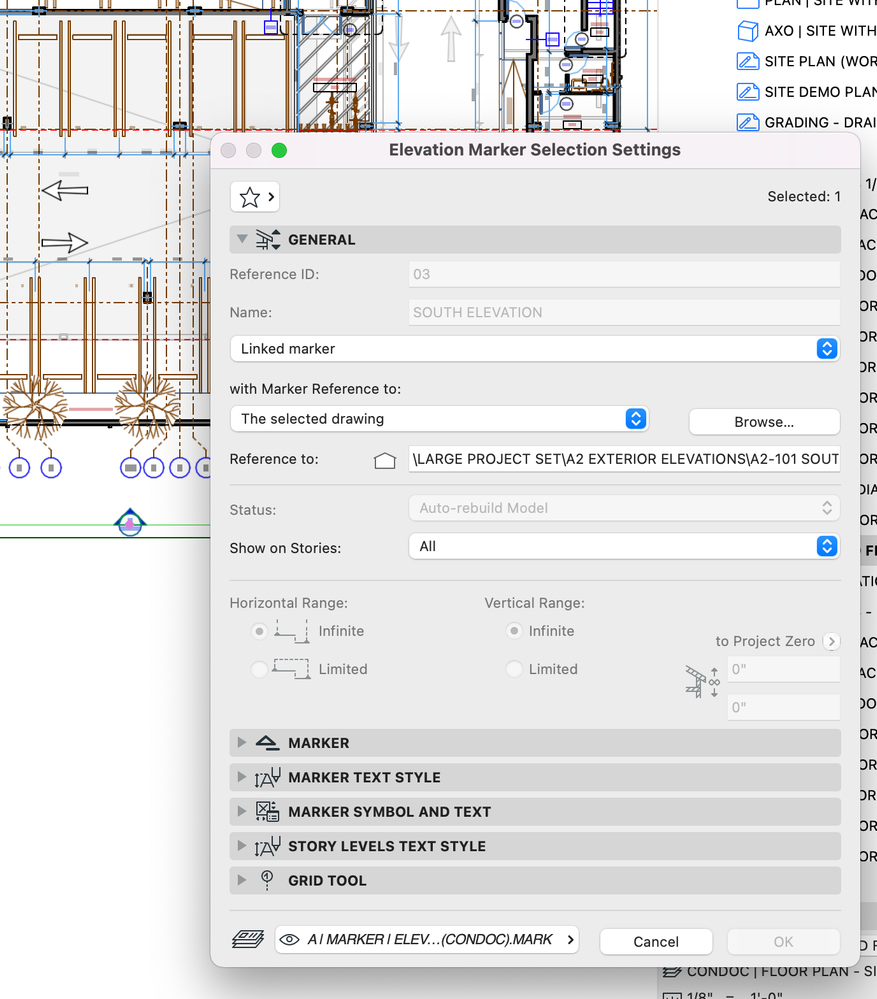Click Cancel to dismiss the dialog
This screenshot has height=999, width=877.
[656, 941]
